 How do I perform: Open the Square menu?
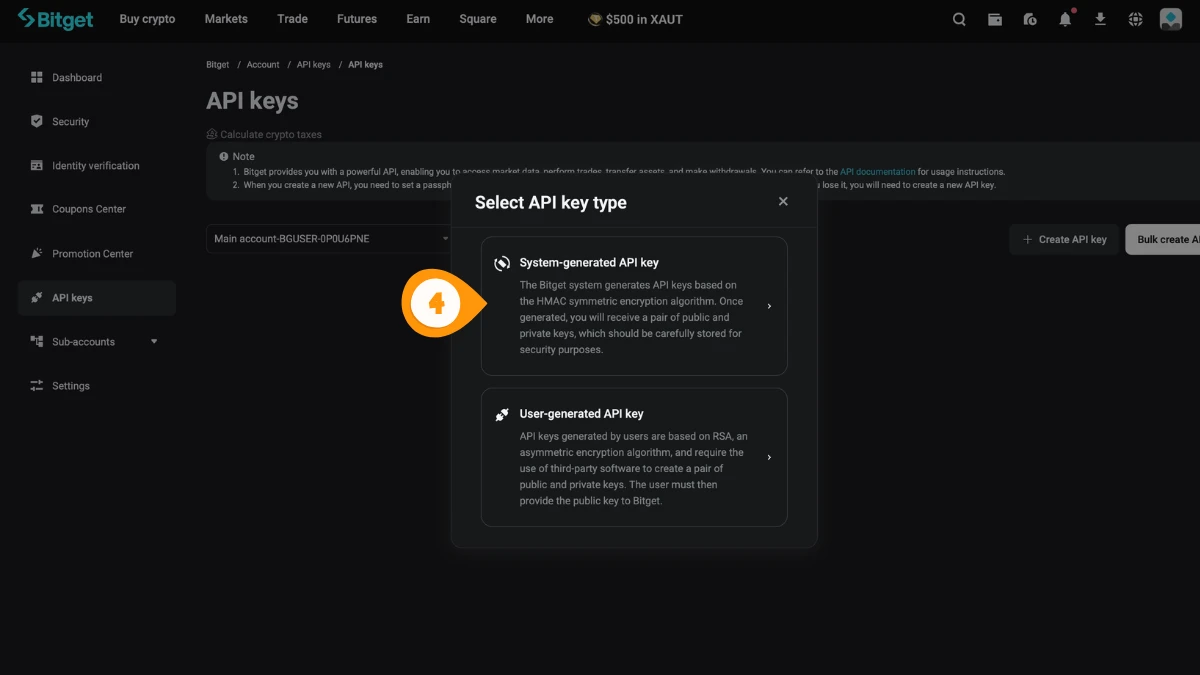pos(478,19)
